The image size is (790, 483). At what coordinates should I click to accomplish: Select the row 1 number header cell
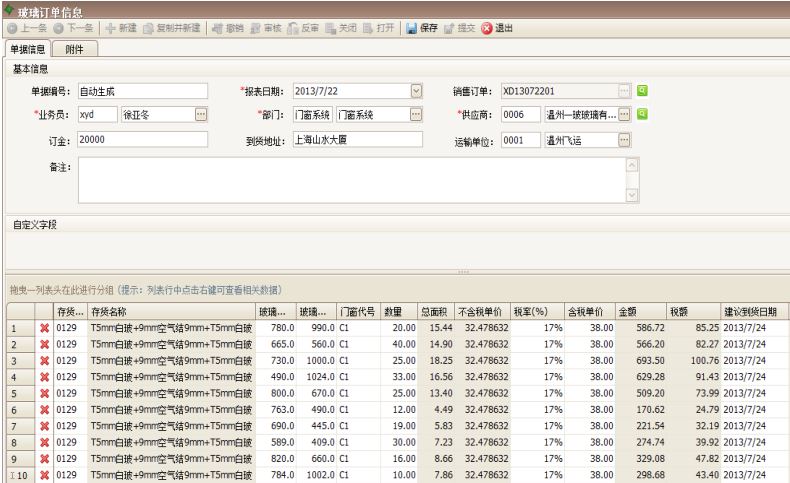(x=21, y=328)
